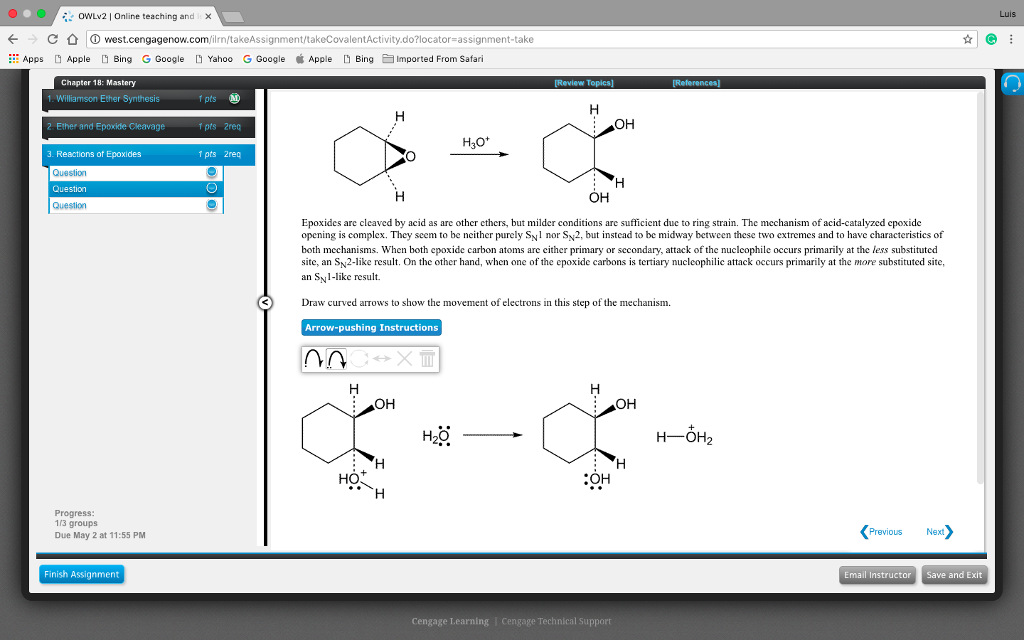Select the highlighted Question row
Screen dimensions: 1024x640
click(x=136, y=189)
